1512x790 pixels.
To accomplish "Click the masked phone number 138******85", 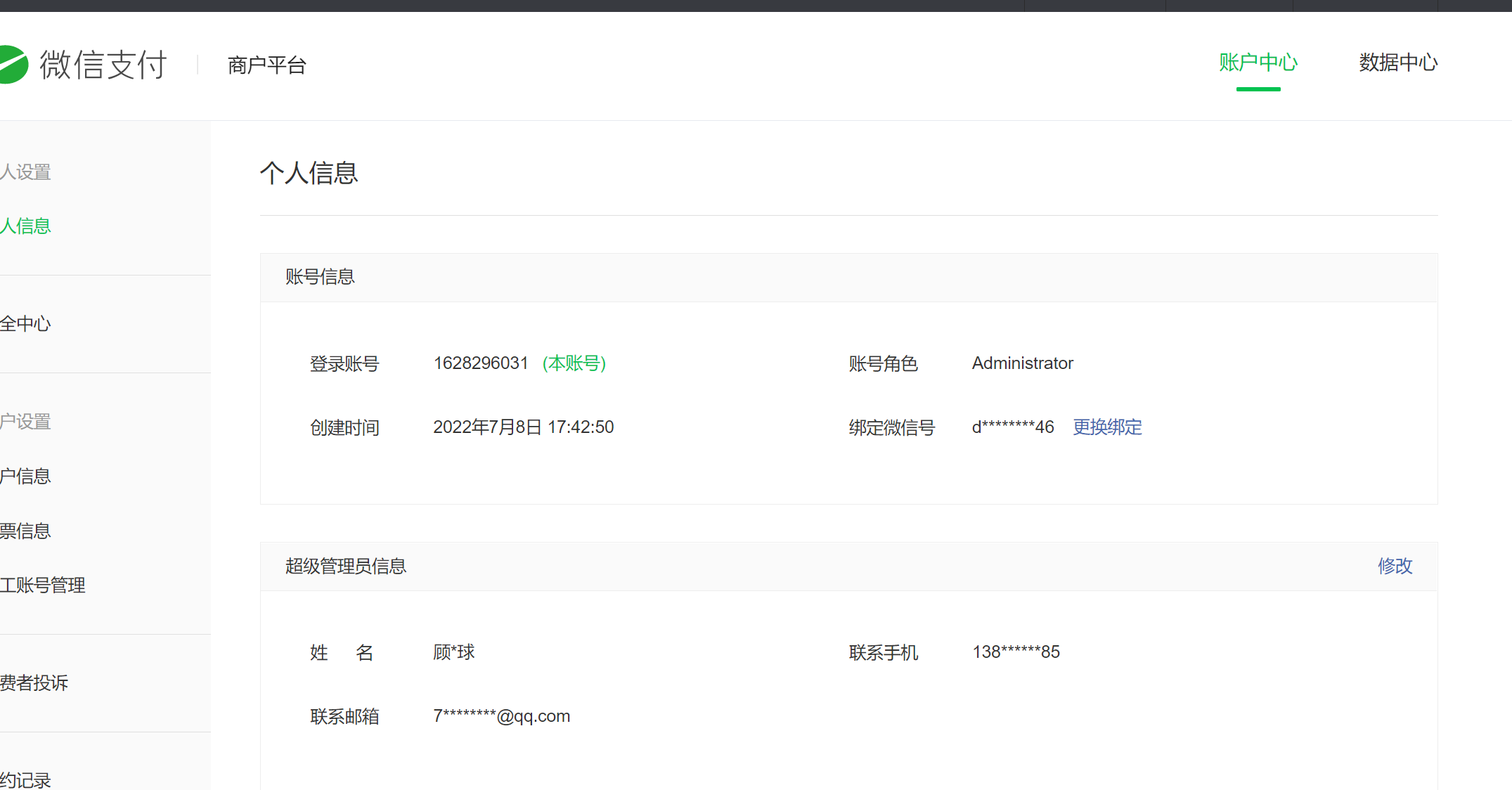I will pyautogui.click(x=1016, y=652).
